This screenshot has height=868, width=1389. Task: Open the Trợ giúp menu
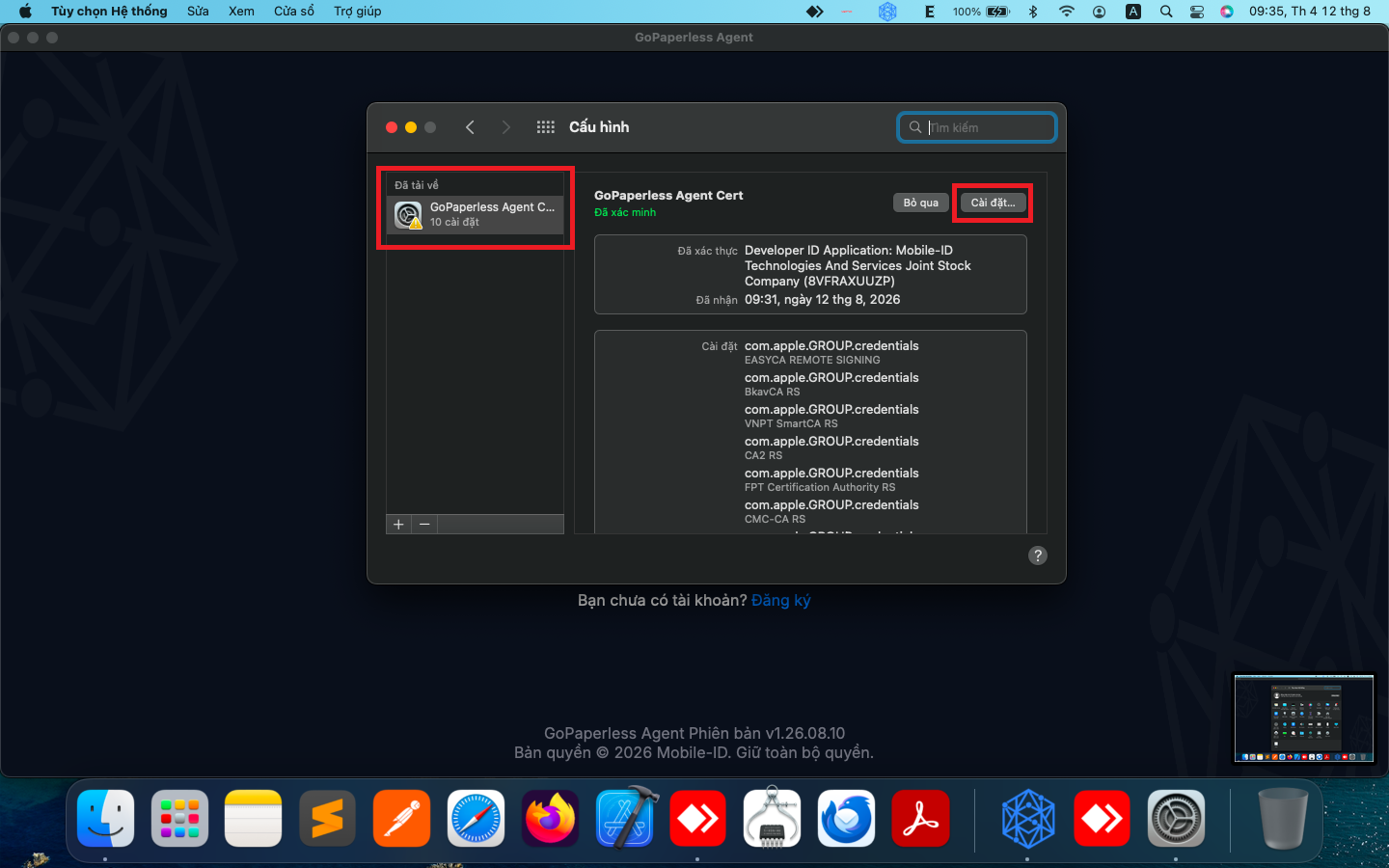(358, 12)
